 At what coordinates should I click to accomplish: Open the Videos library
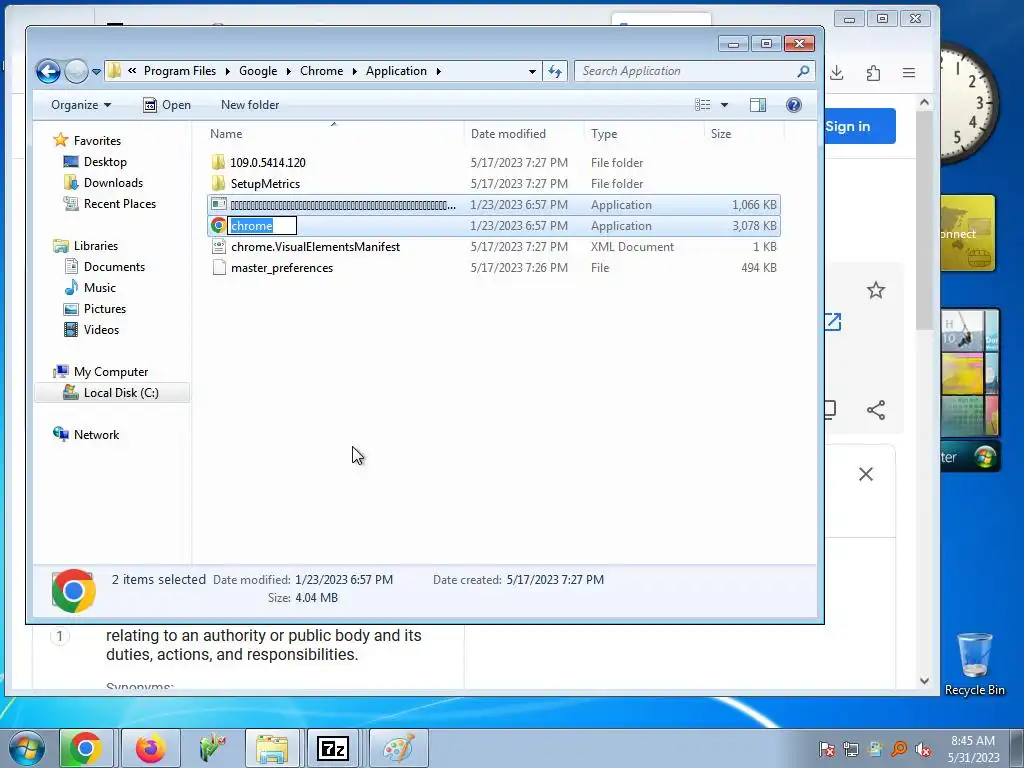[101, 330]
